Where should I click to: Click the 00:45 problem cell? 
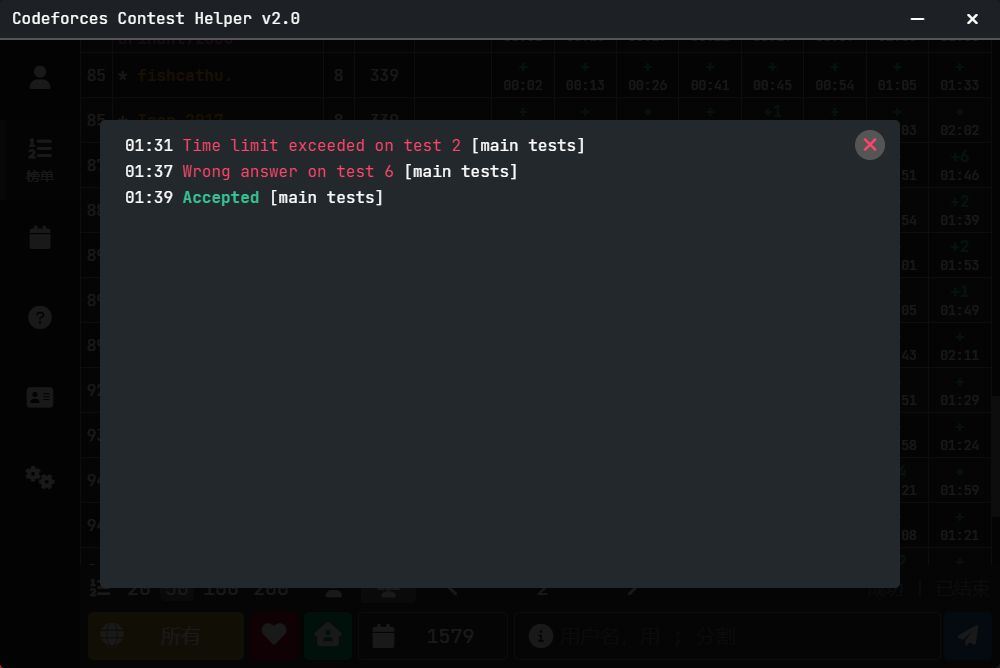coord(772,76)
